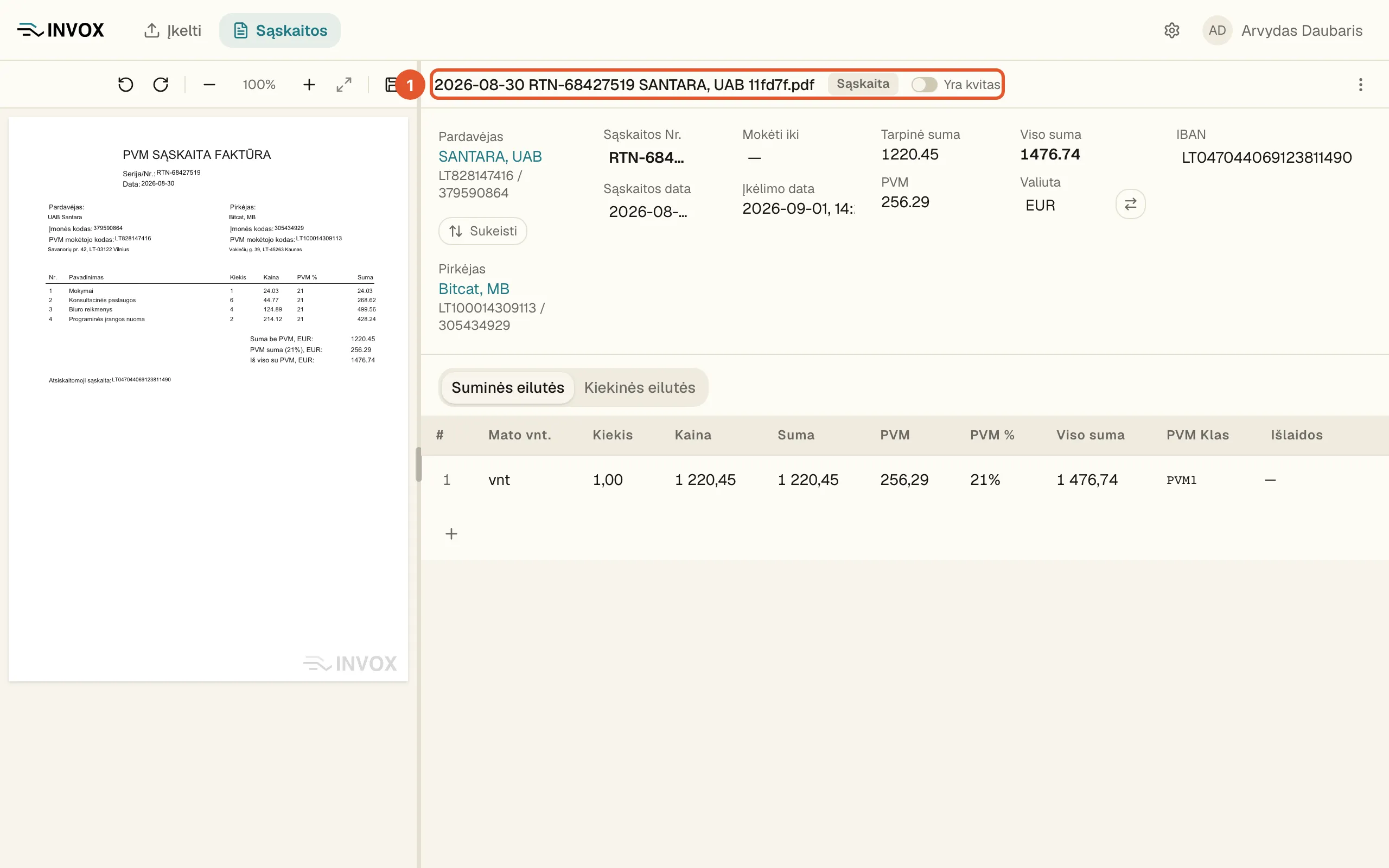Click the vnt unit cell
The width and height of the screenshot is (1389, 868).
click(x=499, y=480)
